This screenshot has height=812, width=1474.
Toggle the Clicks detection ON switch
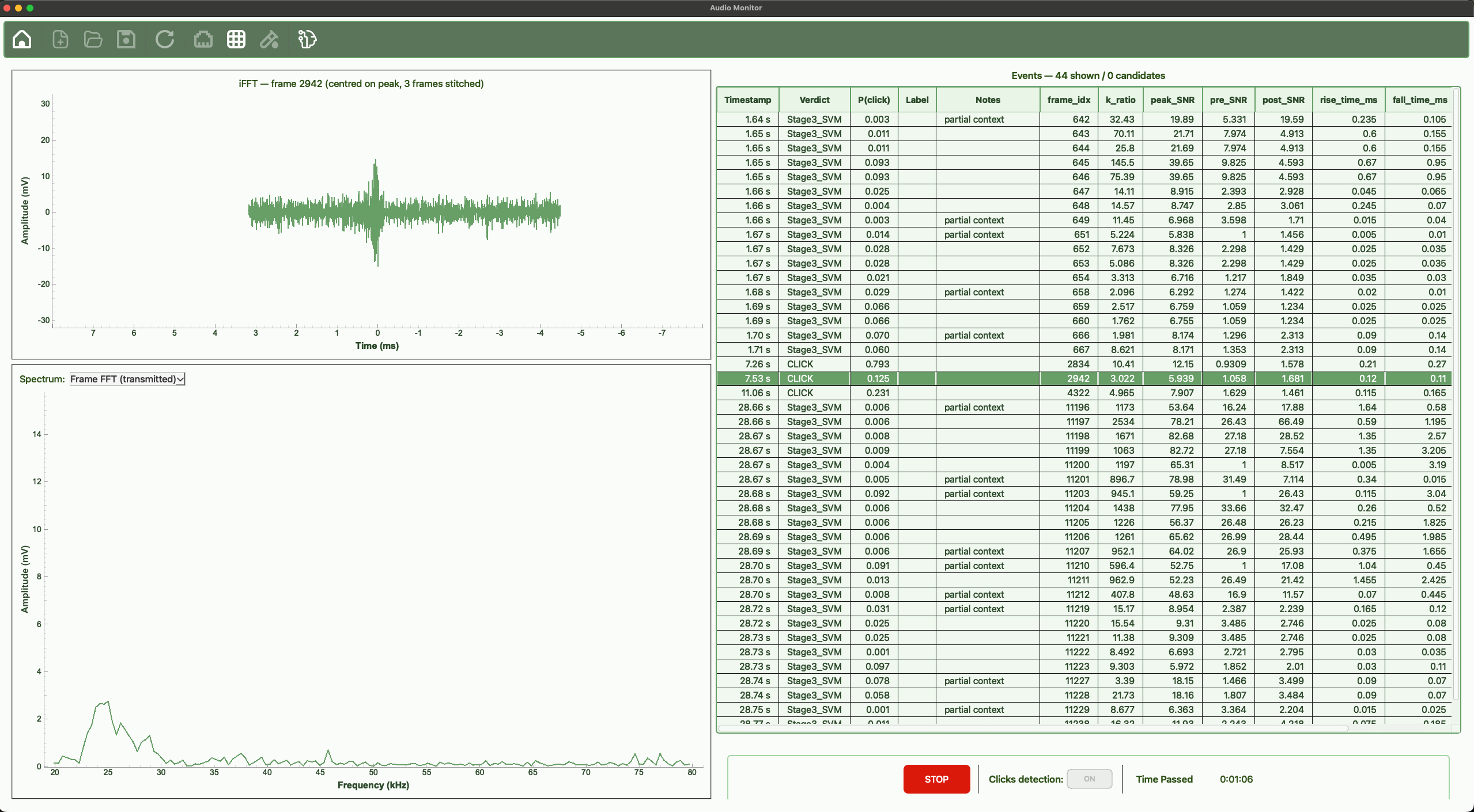click(1089, 779)
